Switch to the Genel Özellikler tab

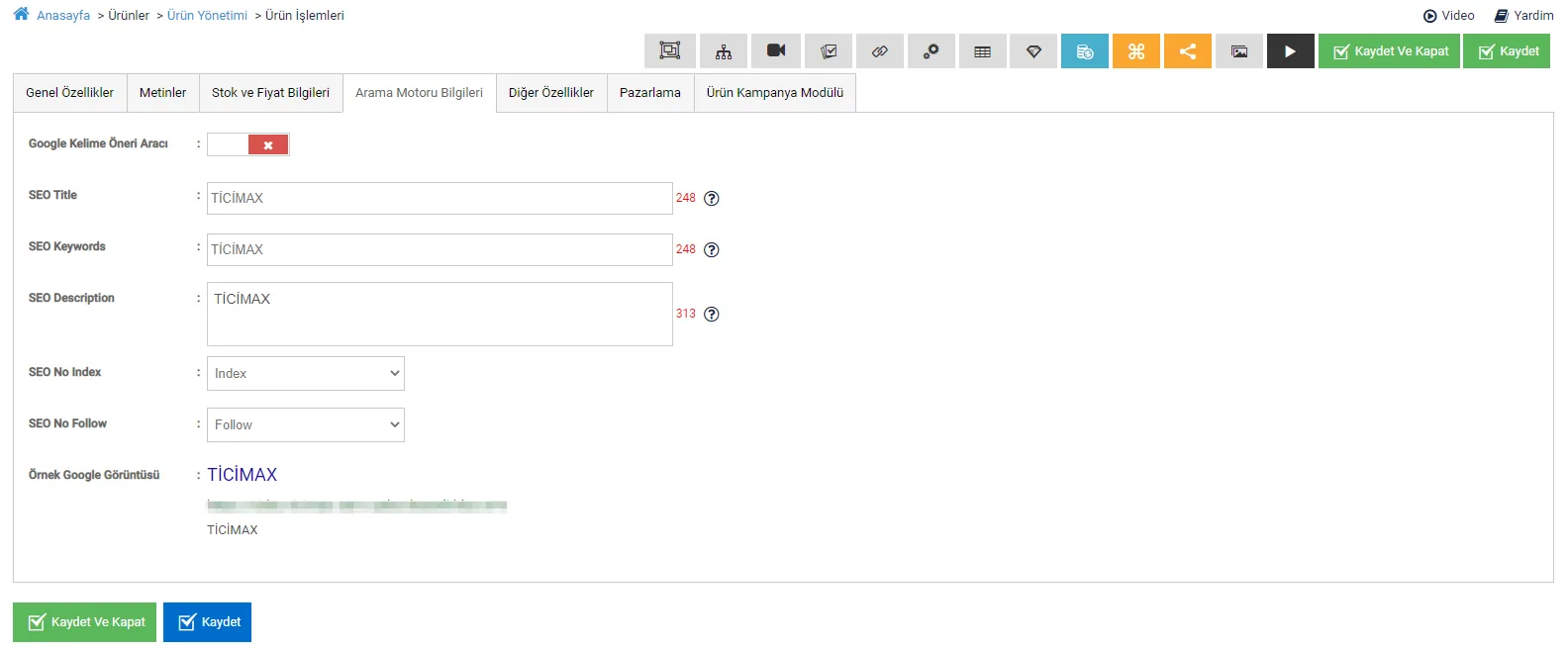[x=69, y=93]
